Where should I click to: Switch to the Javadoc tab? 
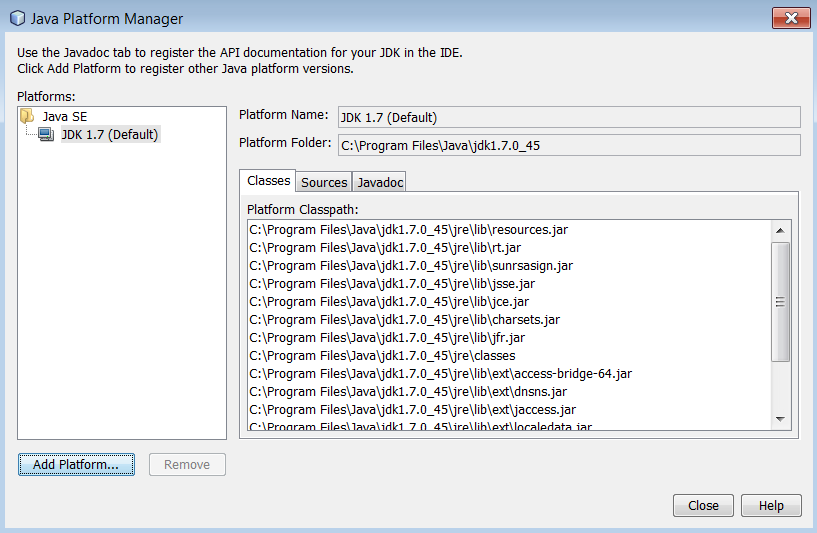(379, 182)
